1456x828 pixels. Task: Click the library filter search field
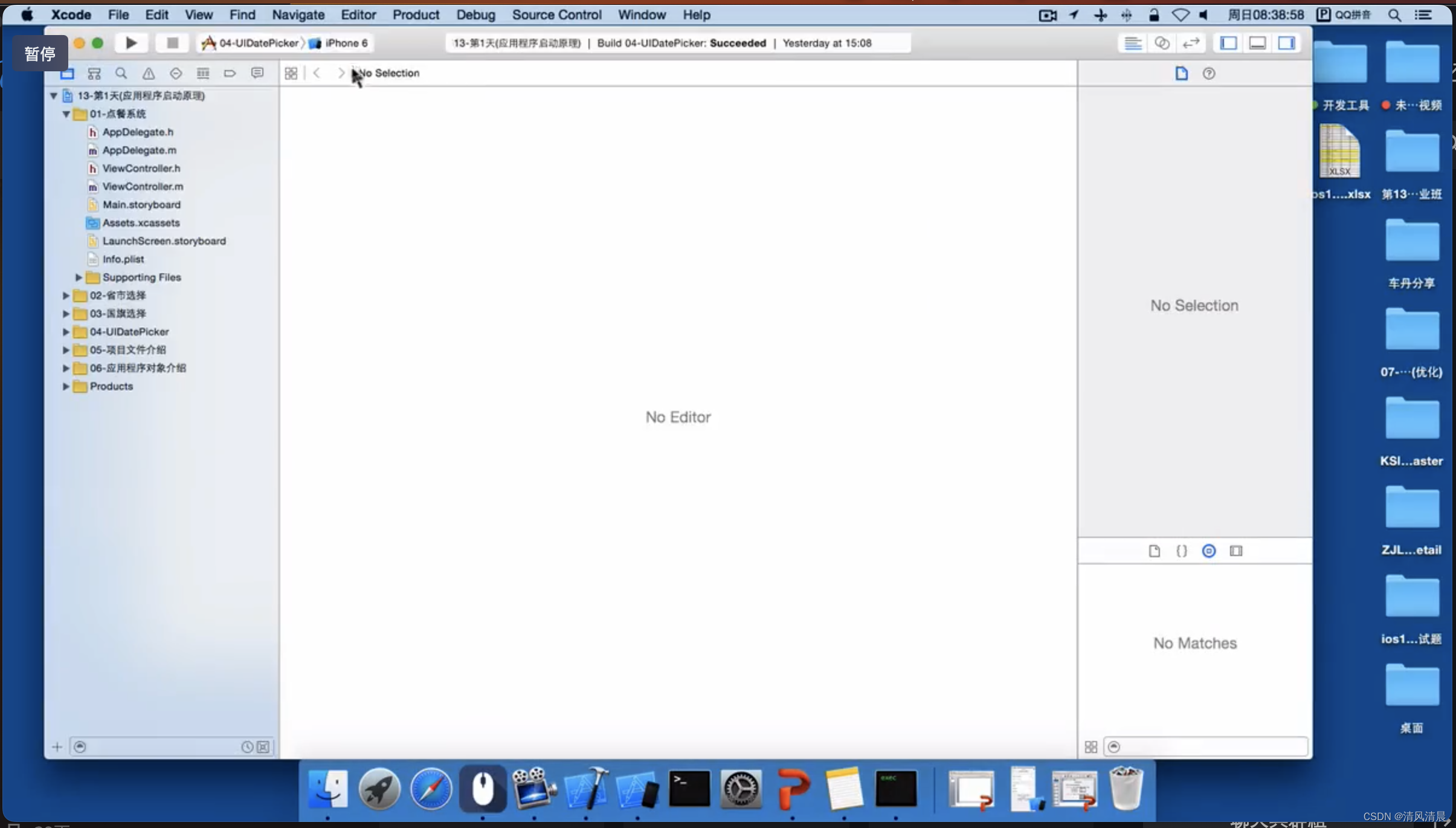point(1206,747)
